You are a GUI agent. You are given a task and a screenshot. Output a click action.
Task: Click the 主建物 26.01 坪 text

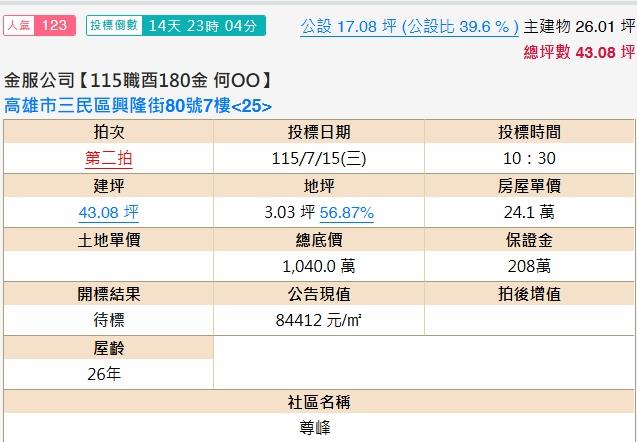click(579, 27)
